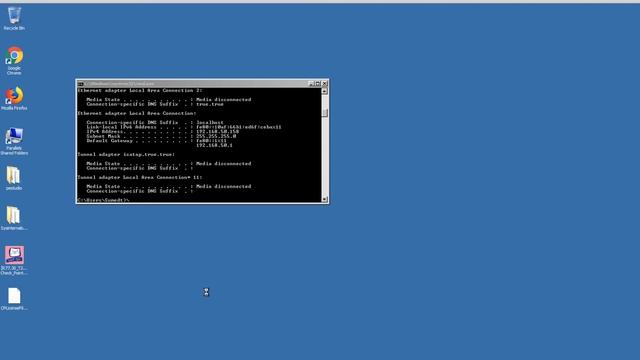Click the console vertical scrollbar thumb

[324, 113]
